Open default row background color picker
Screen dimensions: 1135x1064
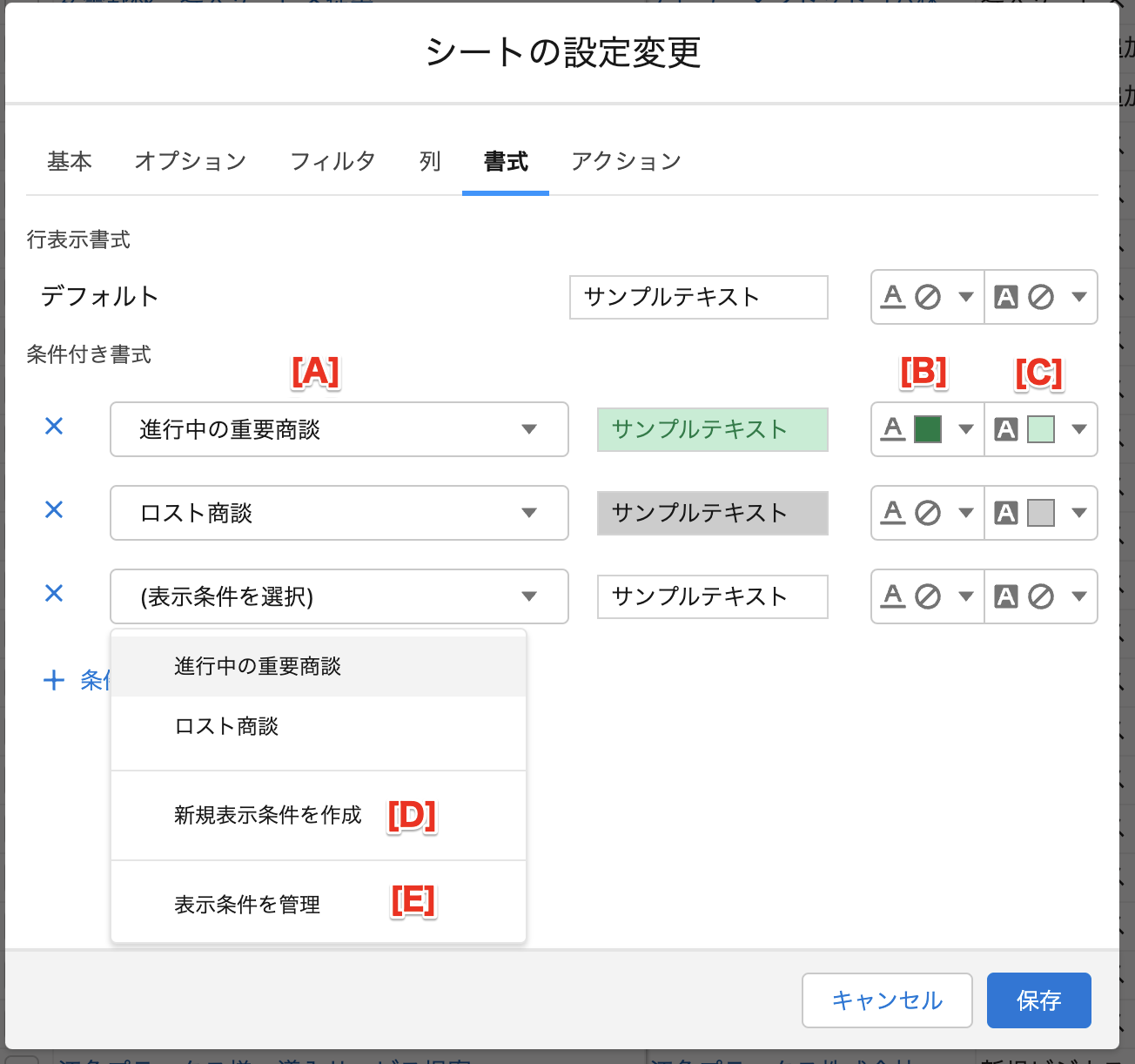point(1041,297)
